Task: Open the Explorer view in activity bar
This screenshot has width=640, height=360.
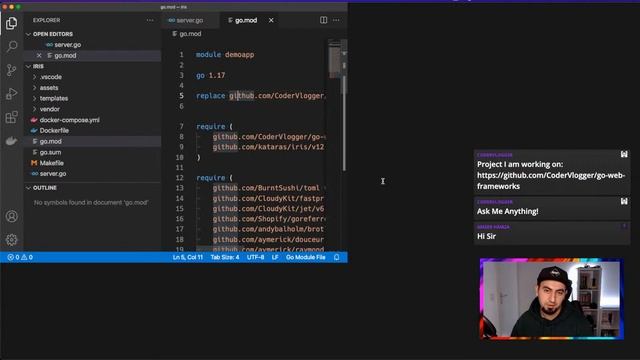Action: click(11, 23)
